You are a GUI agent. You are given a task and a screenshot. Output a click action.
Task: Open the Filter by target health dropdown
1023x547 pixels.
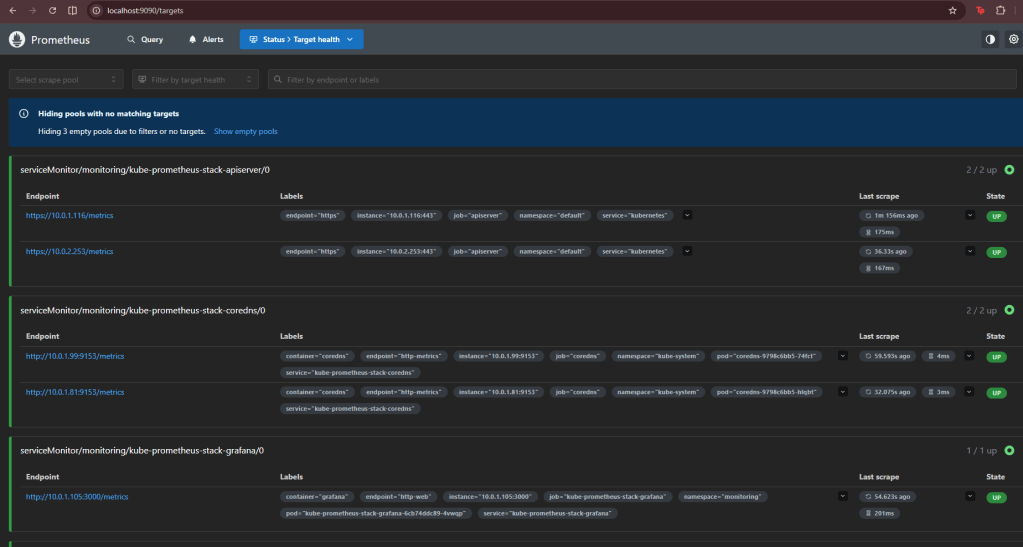(x=195, y=80)
